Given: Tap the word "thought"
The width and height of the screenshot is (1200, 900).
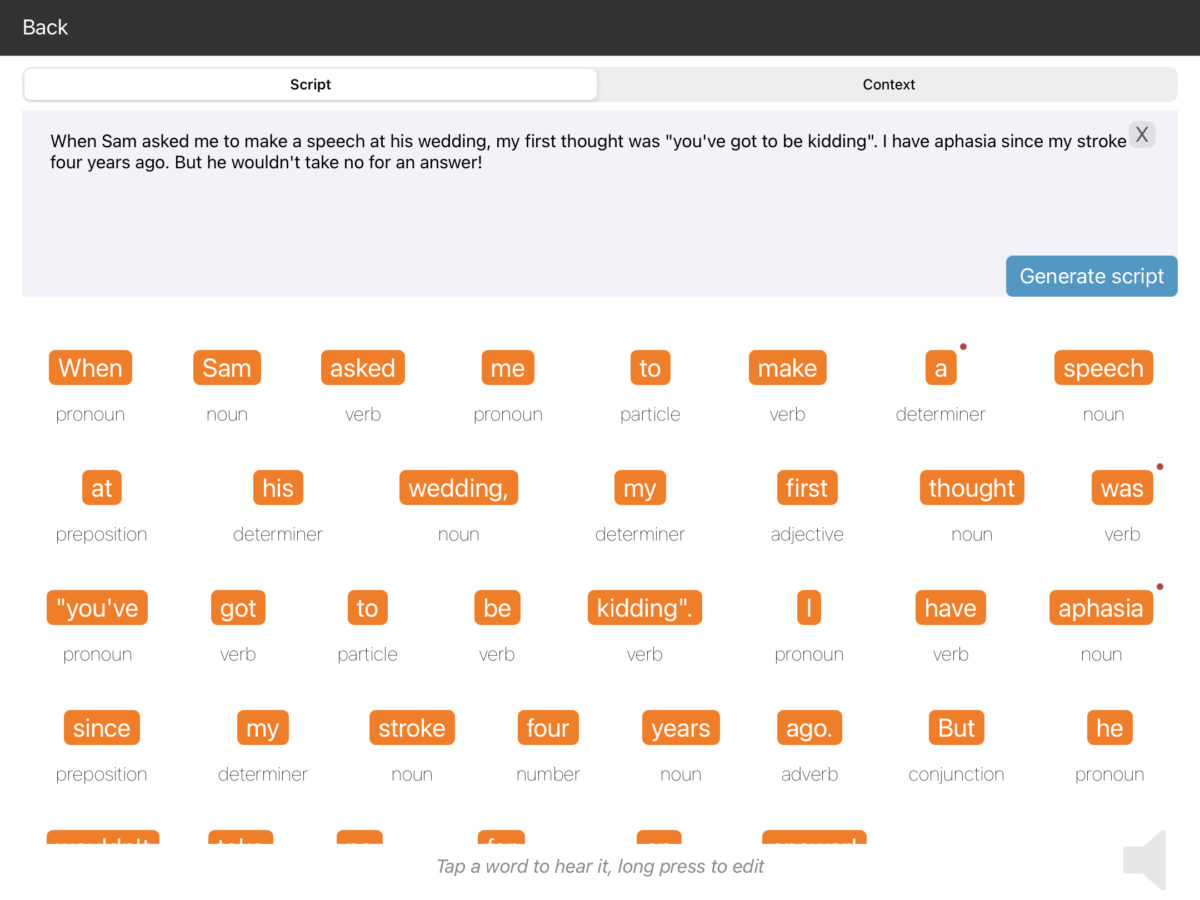Looking at the screenshot, I should (971, 488).
